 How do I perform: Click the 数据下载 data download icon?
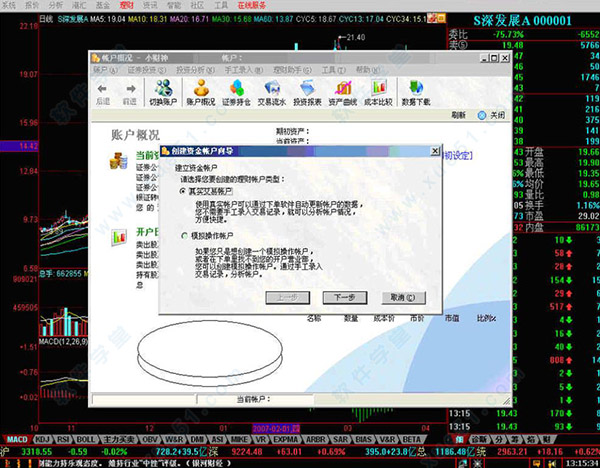[x=416, y=92]
